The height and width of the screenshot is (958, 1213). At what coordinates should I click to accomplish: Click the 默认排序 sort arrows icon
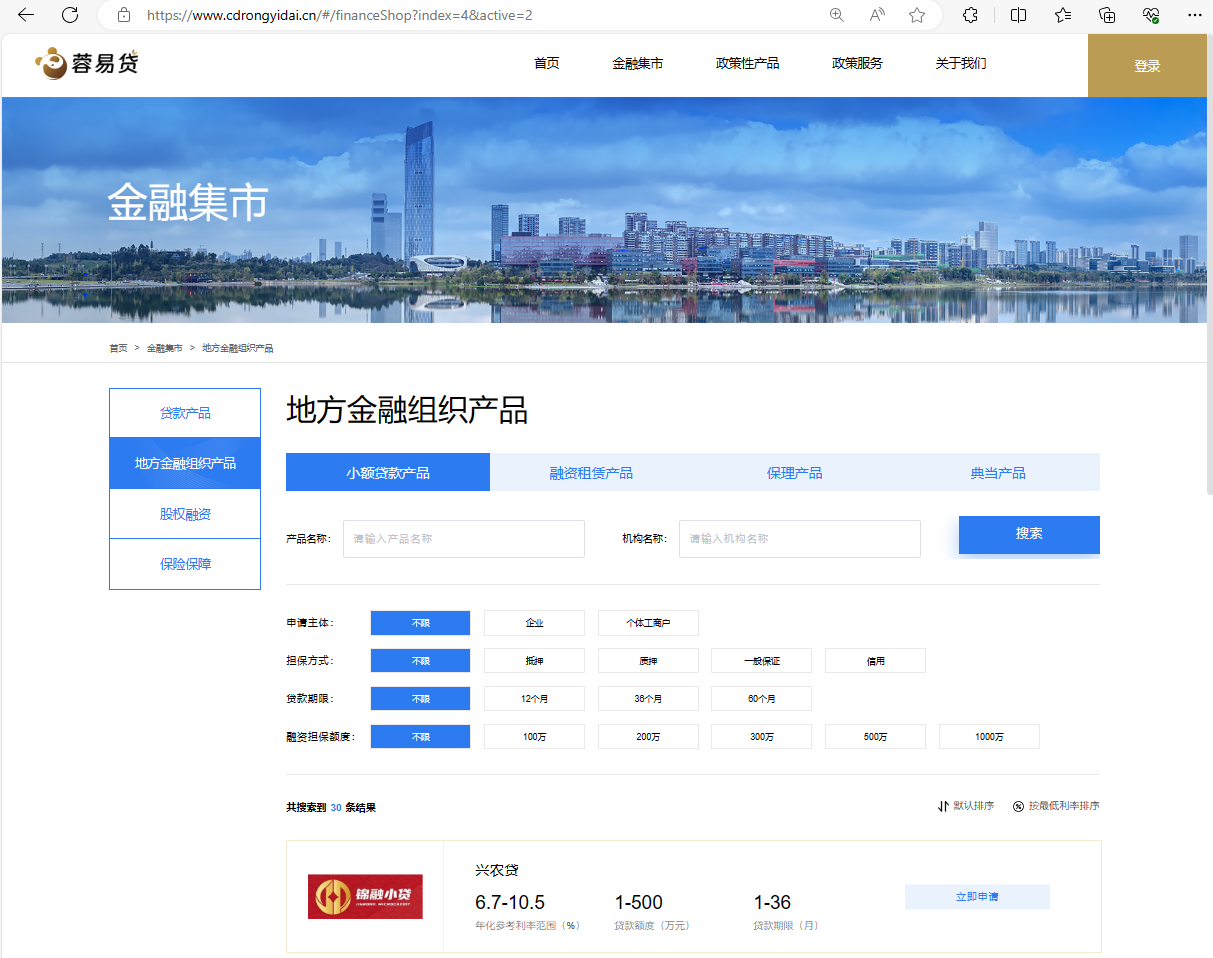941,806
